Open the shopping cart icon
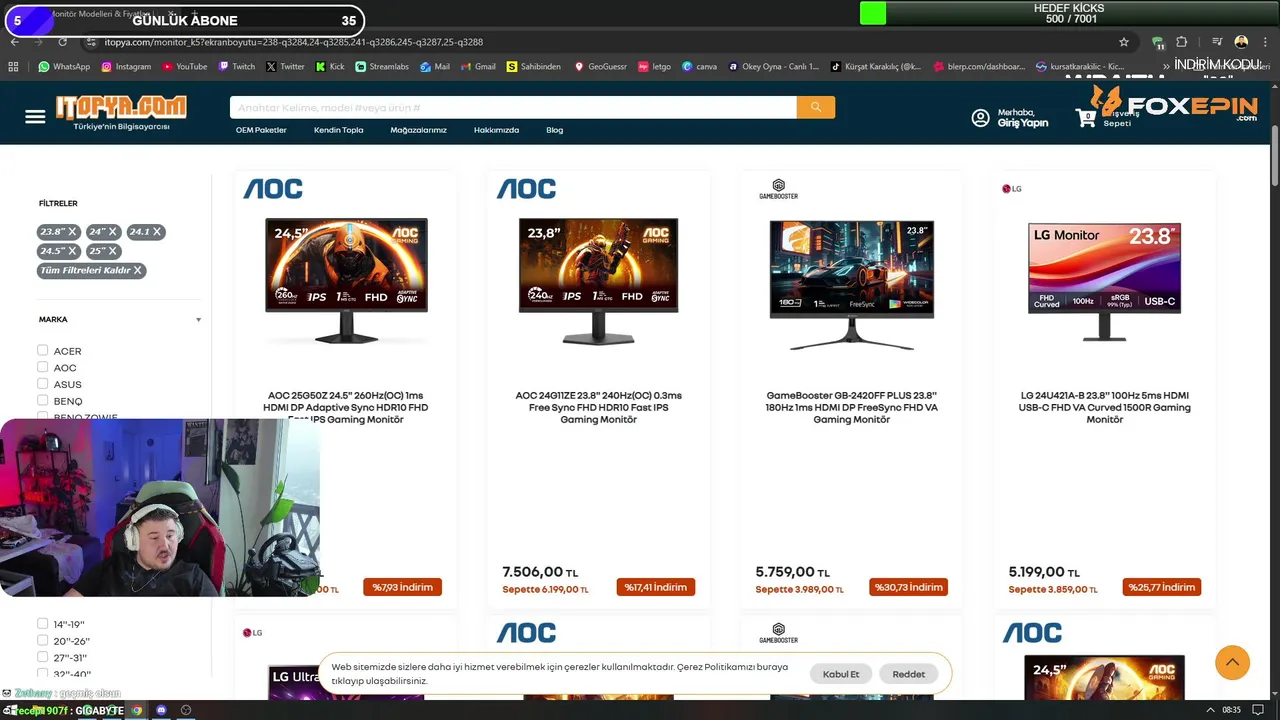The width and height of the screenshot is (1280, 720). coord(1086,118)
